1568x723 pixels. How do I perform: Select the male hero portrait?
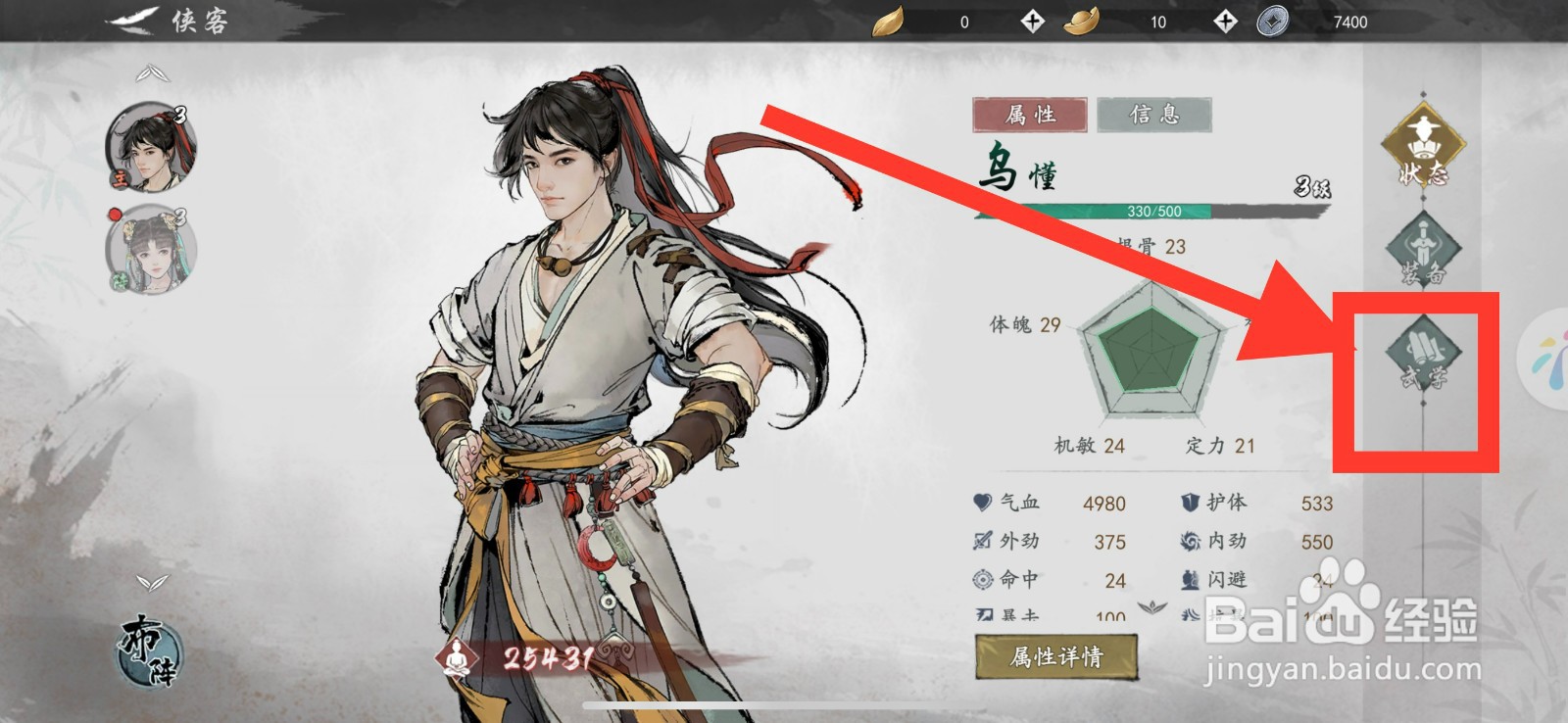(x=150, y=148)
